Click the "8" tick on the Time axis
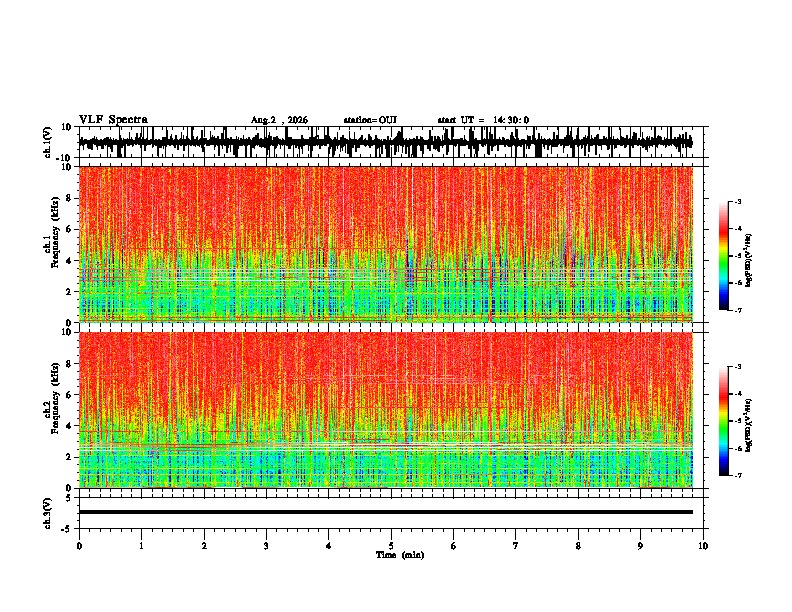 pos(578,546)
